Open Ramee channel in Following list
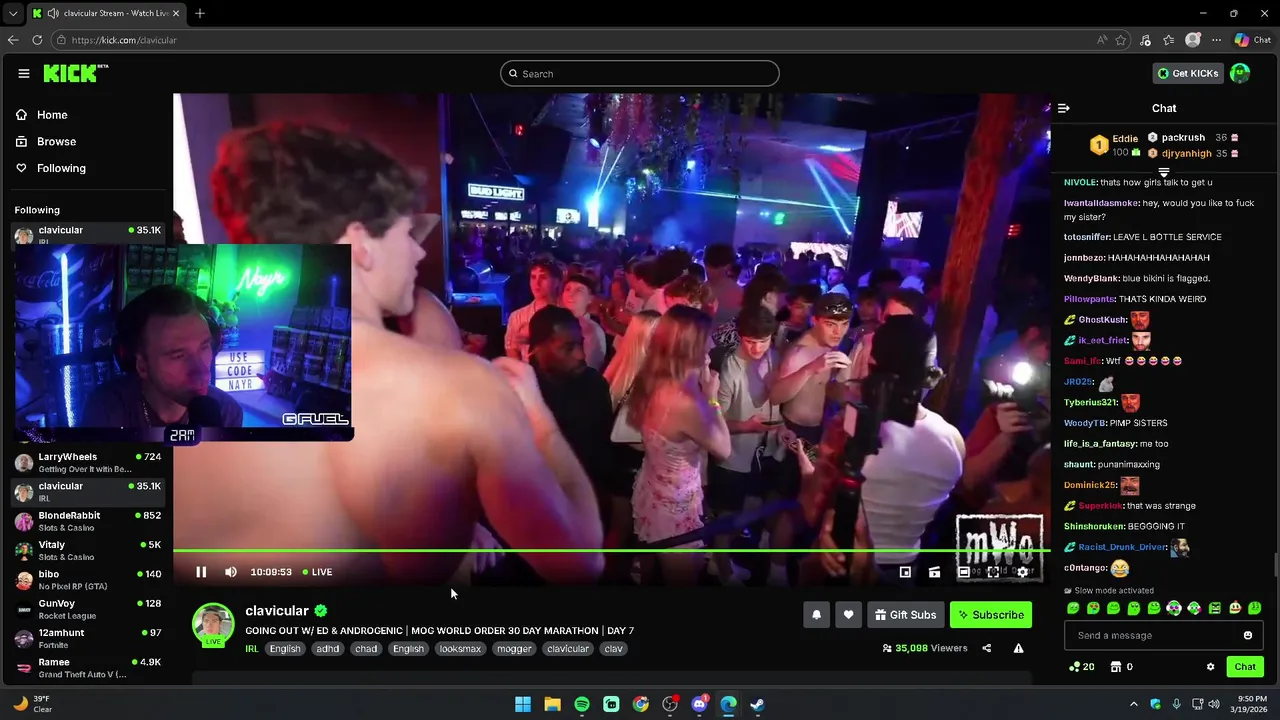 (x=87, y=667)
